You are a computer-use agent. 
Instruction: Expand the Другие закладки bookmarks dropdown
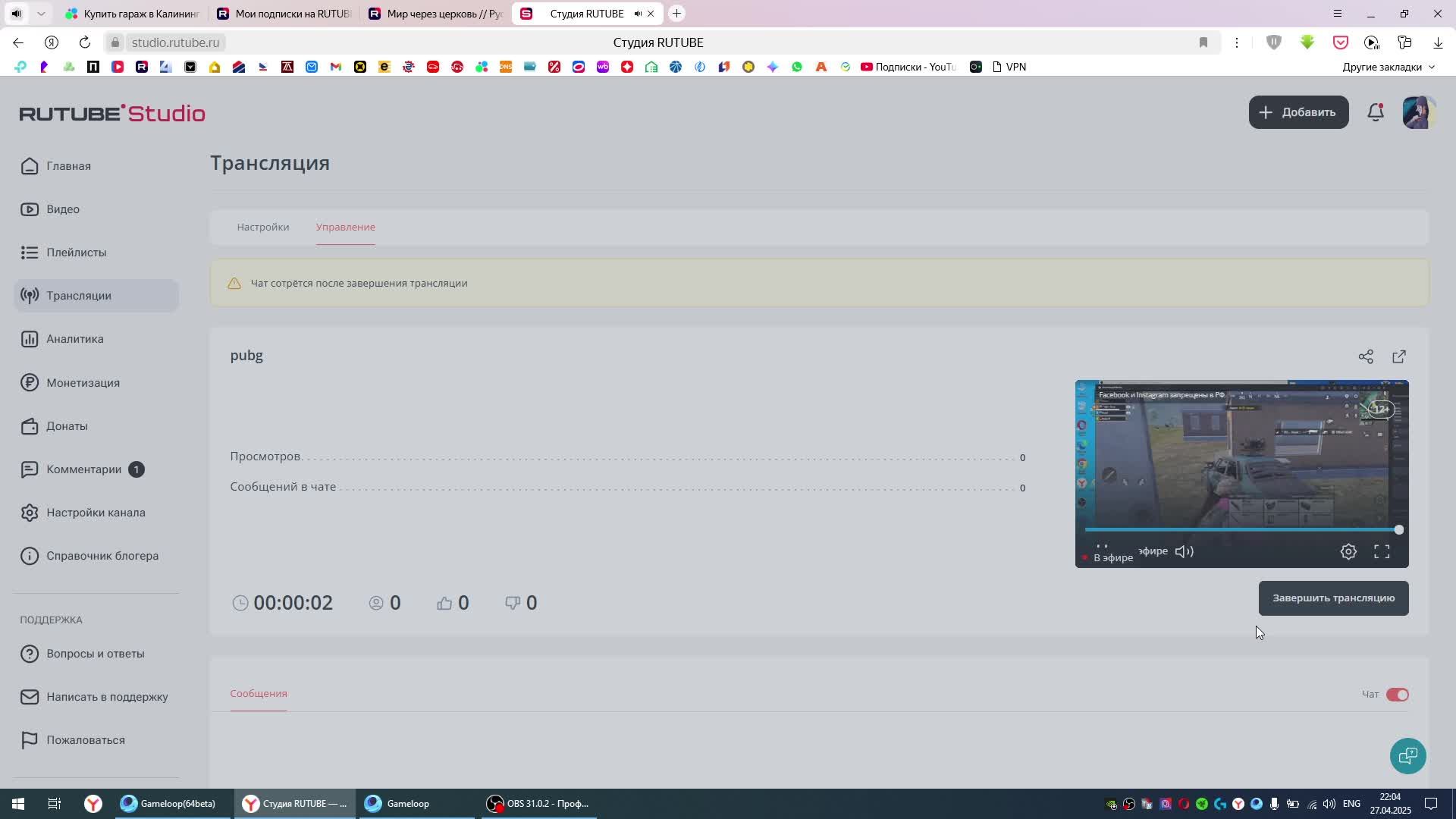tap(1389, 67)
